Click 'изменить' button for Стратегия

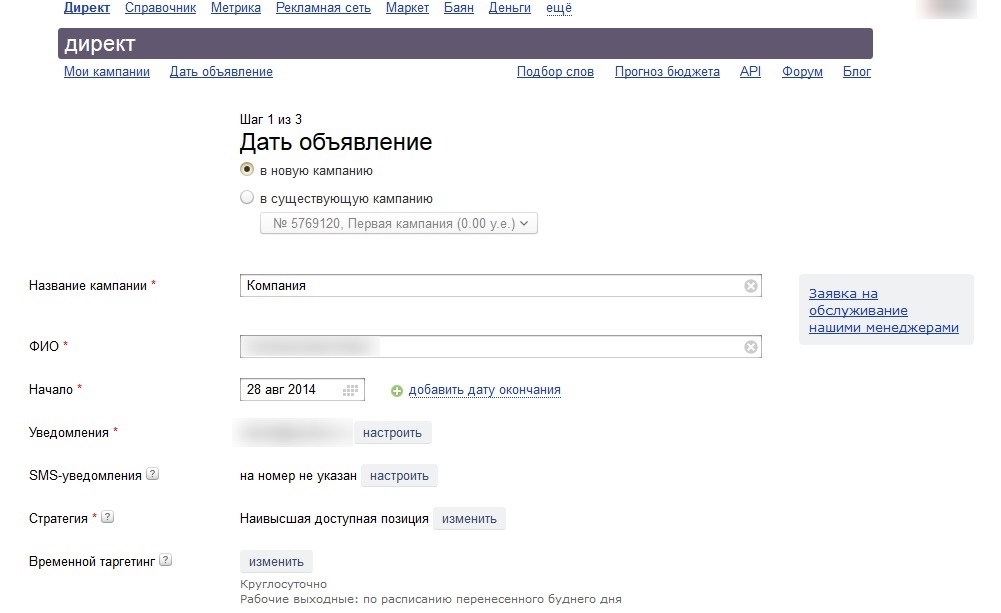(469, 518)
